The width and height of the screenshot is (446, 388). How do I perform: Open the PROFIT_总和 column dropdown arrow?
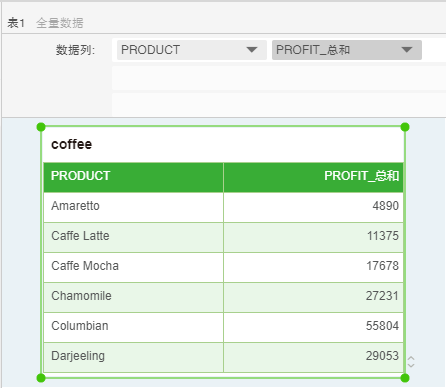(x=407, y=50)
